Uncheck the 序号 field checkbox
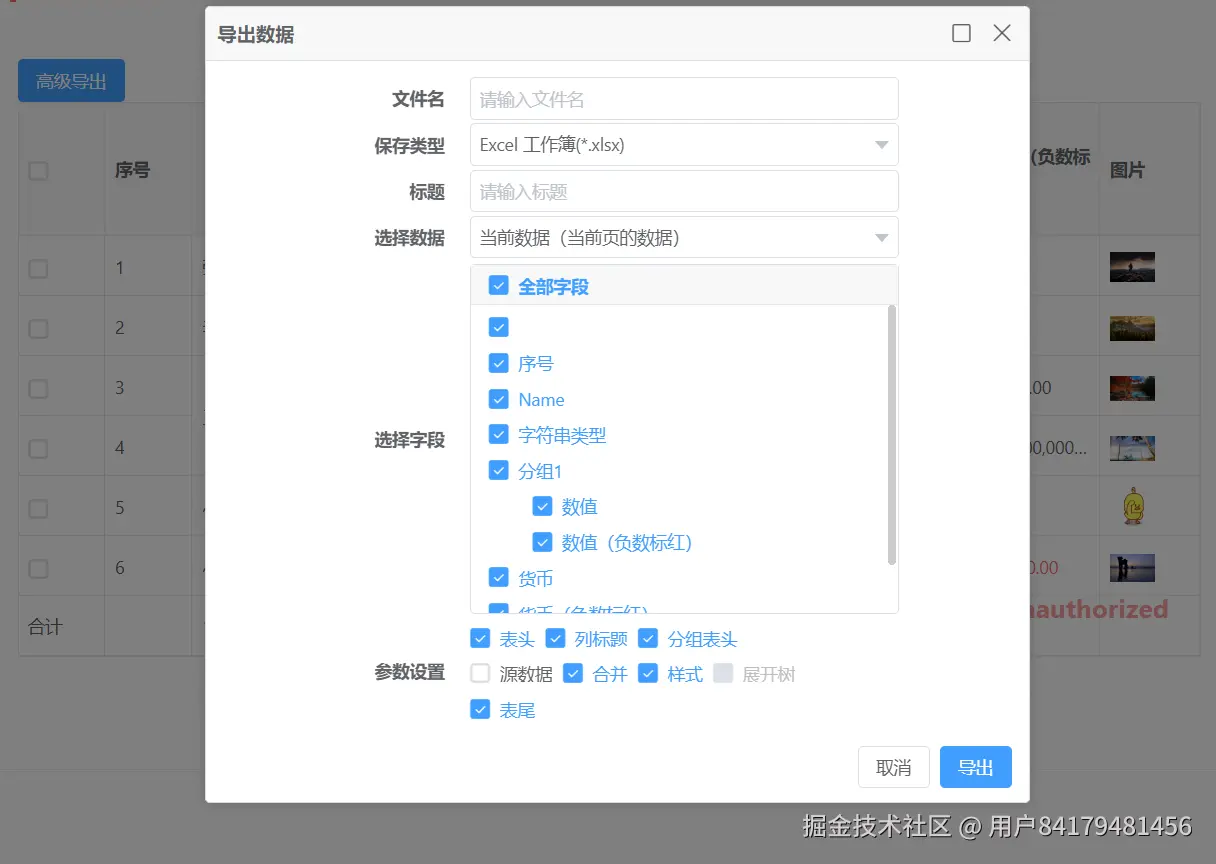Screen dimensions: 1216x864 pos(498,363)
